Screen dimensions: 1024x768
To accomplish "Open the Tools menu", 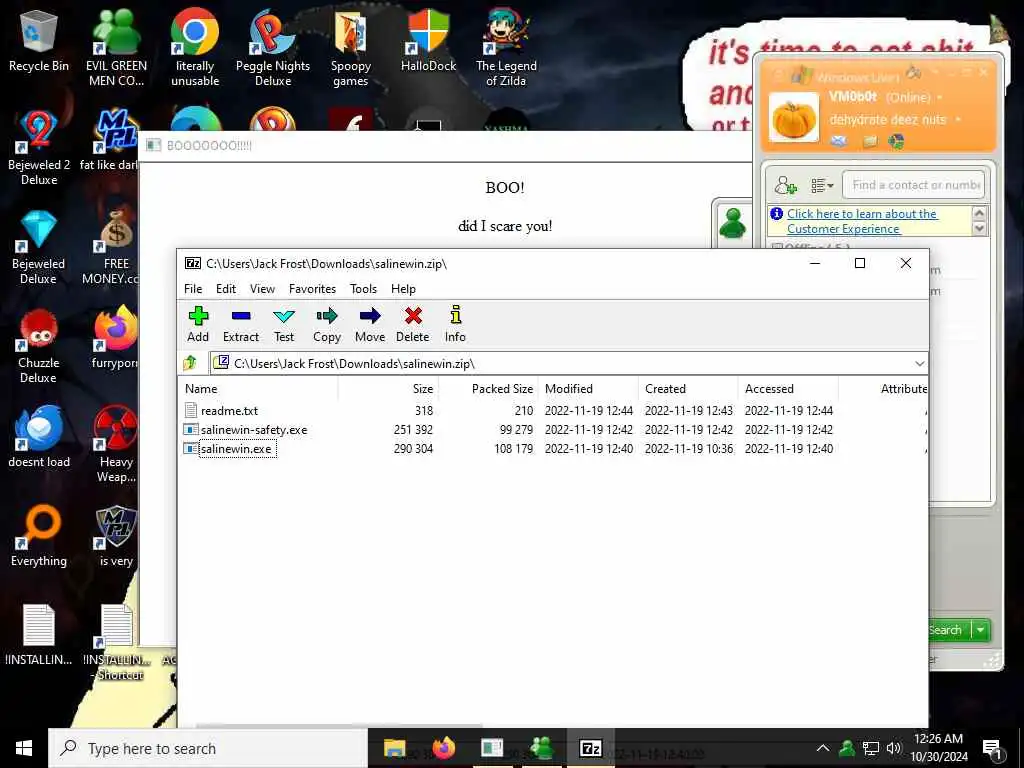I will click(x=363, y=289).
